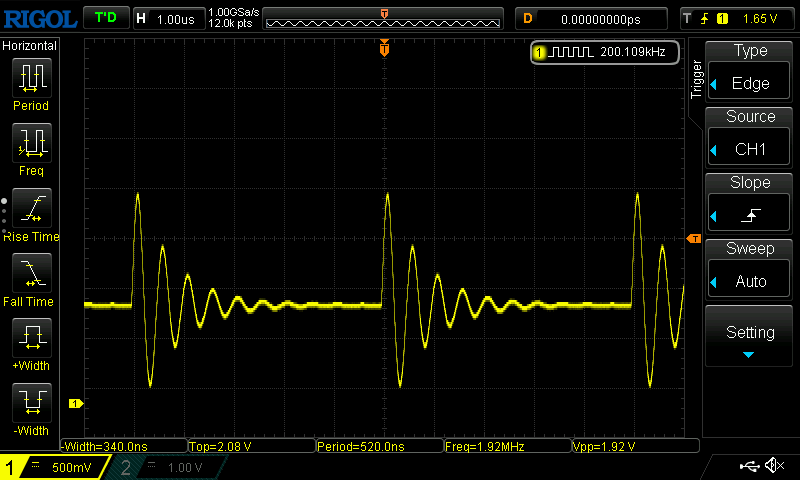Screen dimensions: 800x480
Task: Toggle channel 2 1.00 V indicator
Action: pyautogui.click(x=166, y=467)
